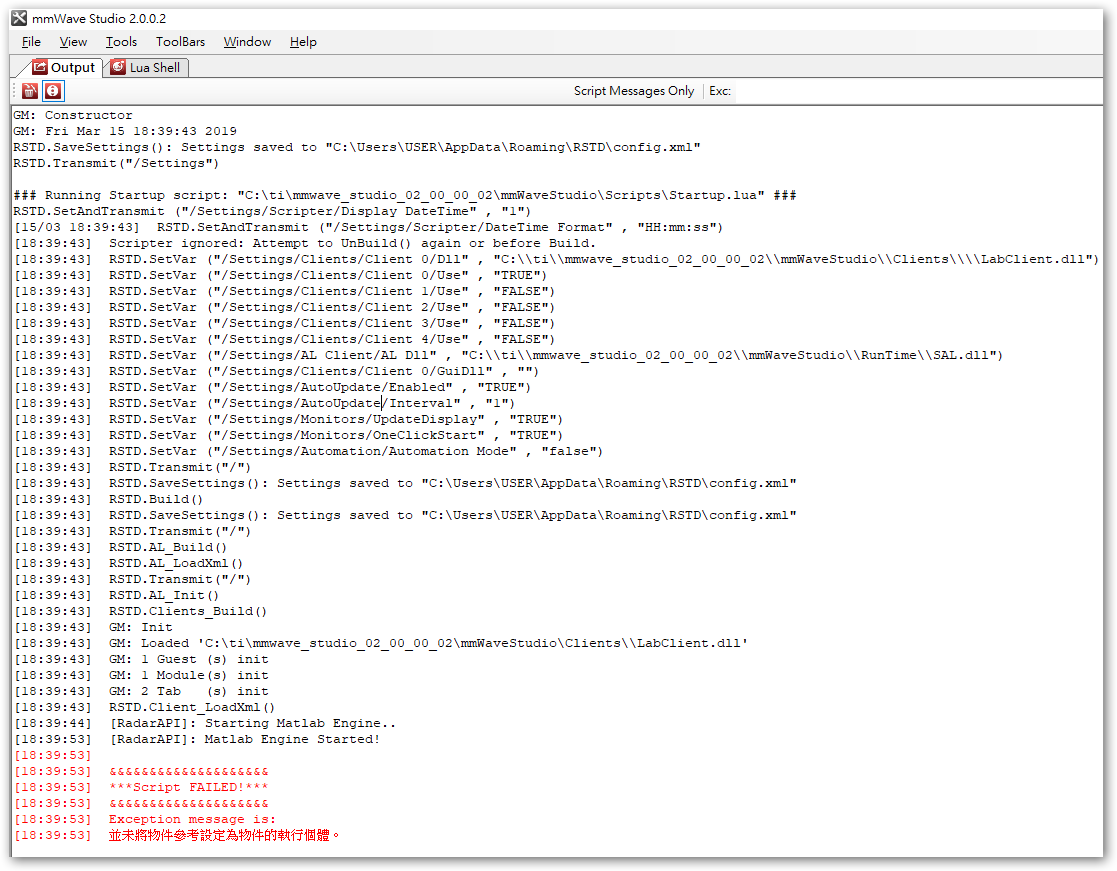1117x871 pixels.
Task: Click the 'Running Startup script' log line
Action: pos(405,195)
